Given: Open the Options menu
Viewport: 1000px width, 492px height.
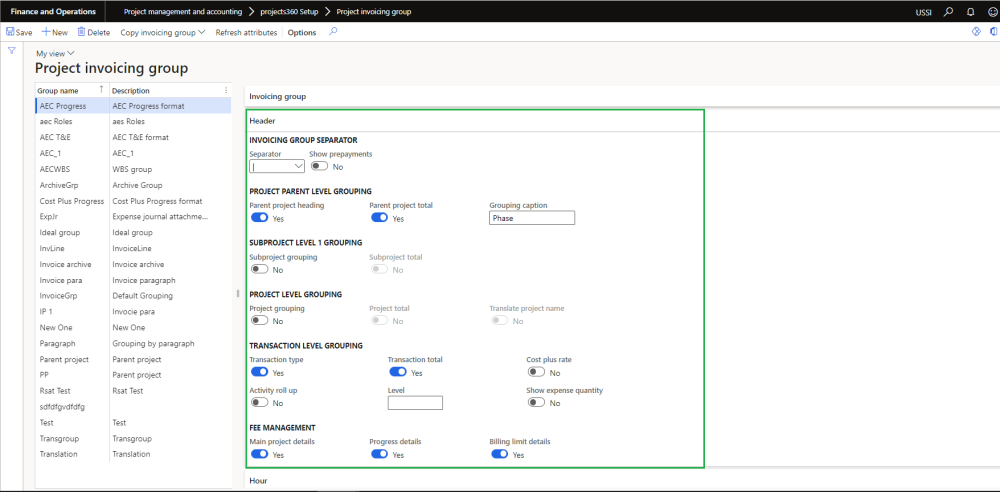Looking at the screenshot, I should 302,32.
